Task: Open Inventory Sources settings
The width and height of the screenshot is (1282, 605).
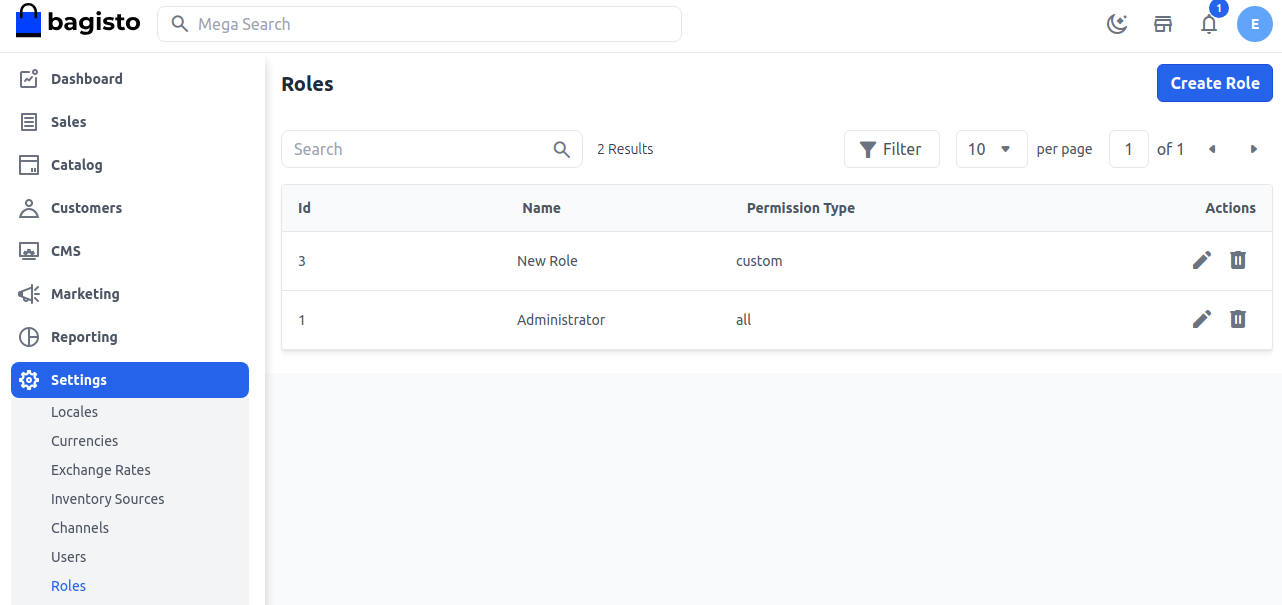Action: click(108, 499)
